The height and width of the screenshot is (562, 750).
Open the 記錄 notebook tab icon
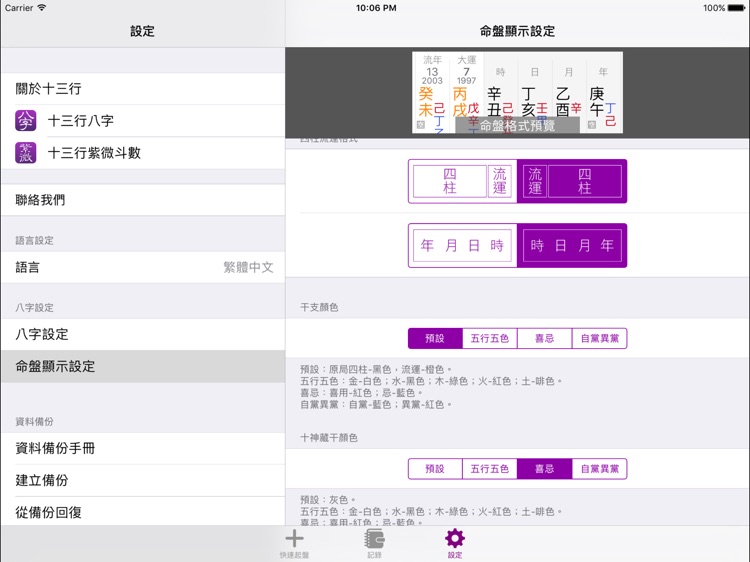[x=375, y=539]
